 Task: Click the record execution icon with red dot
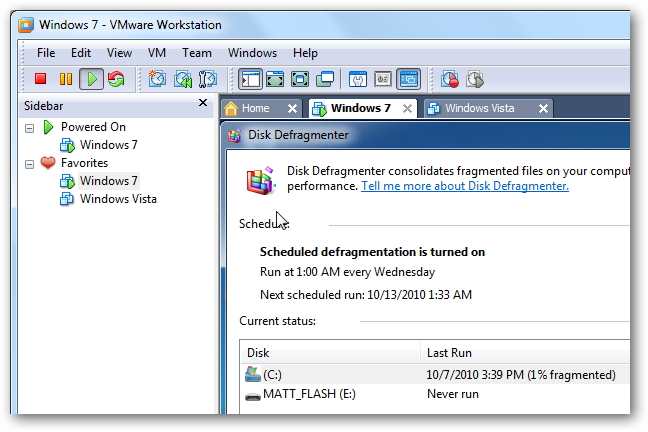pyautogui.click(x=450, y=79)
